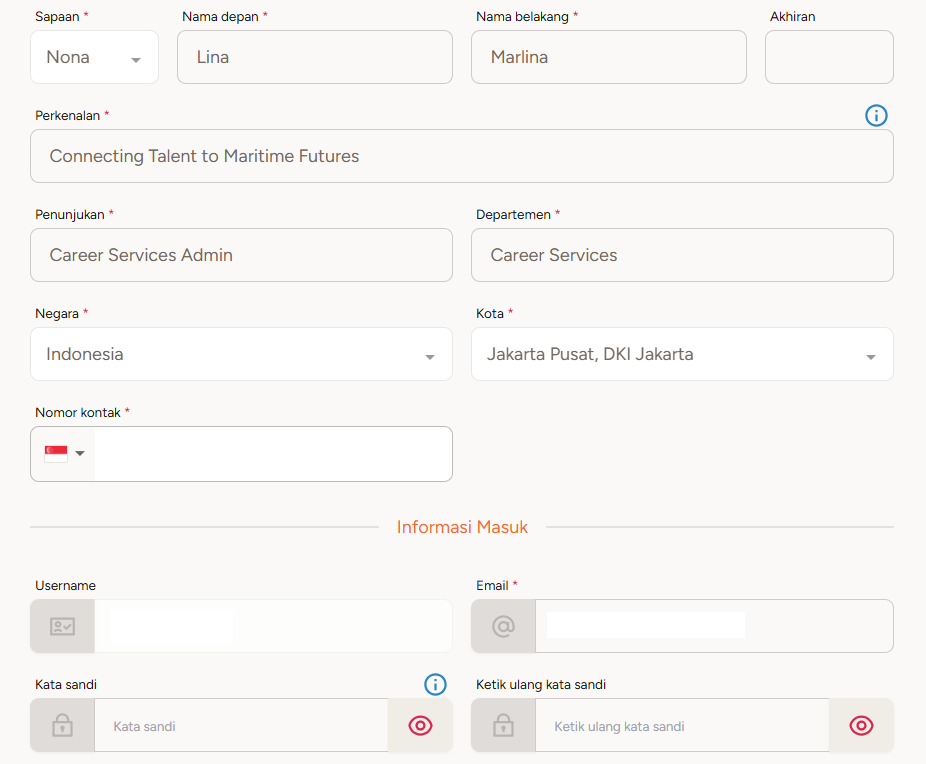This screenshot has width=926, height=764.
Task: Click the Kata sandi password input
Action: point(240,726)
